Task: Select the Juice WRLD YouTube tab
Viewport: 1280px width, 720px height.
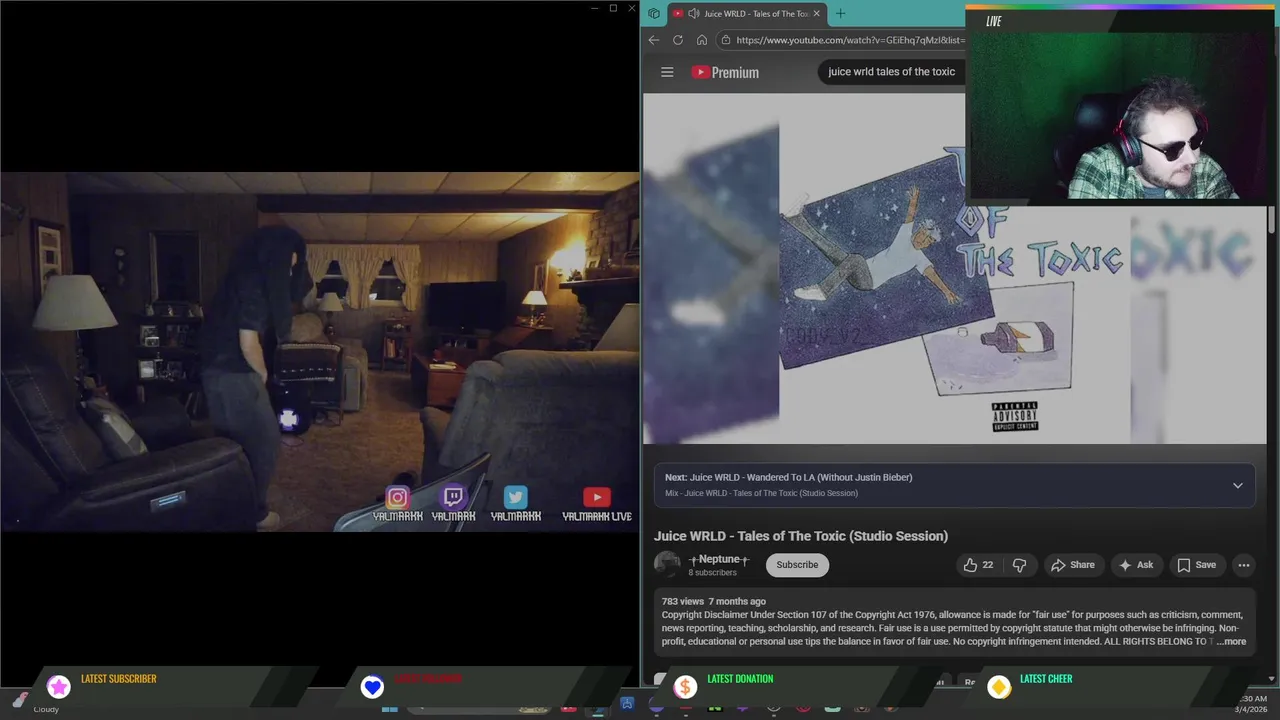Action: click(747, 13)
